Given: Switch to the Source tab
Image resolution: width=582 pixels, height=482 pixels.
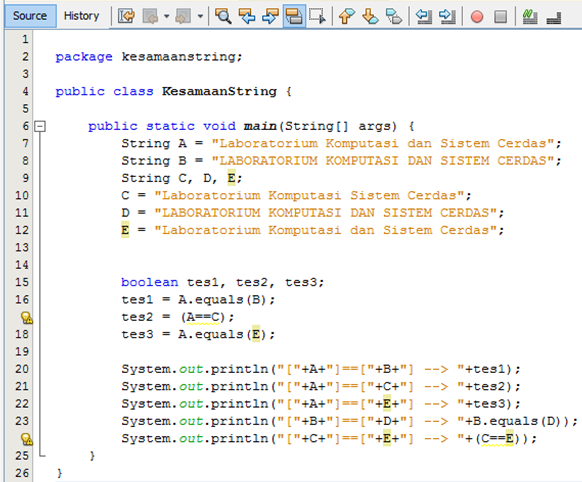Looking at the screenshot, I should tap(30, 16).
